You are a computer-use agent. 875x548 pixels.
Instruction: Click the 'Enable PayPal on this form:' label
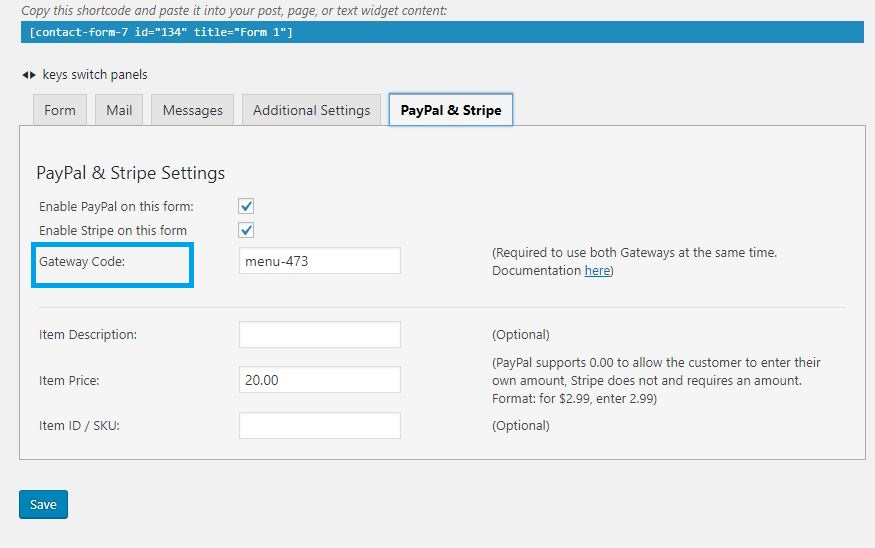coord(116,206)
